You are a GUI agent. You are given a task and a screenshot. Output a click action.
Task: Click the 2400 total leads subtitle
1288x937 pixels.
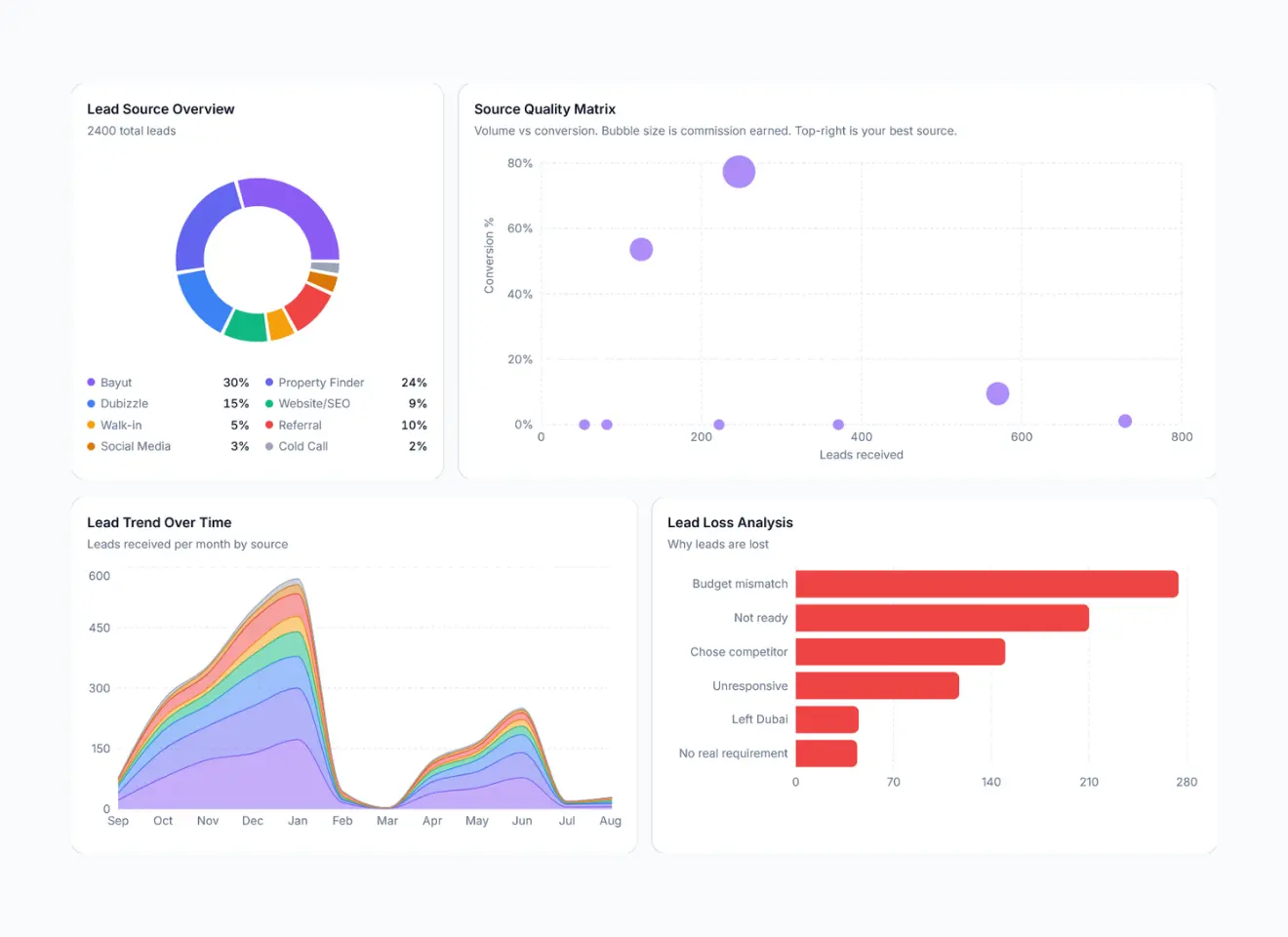click(132, 131)
